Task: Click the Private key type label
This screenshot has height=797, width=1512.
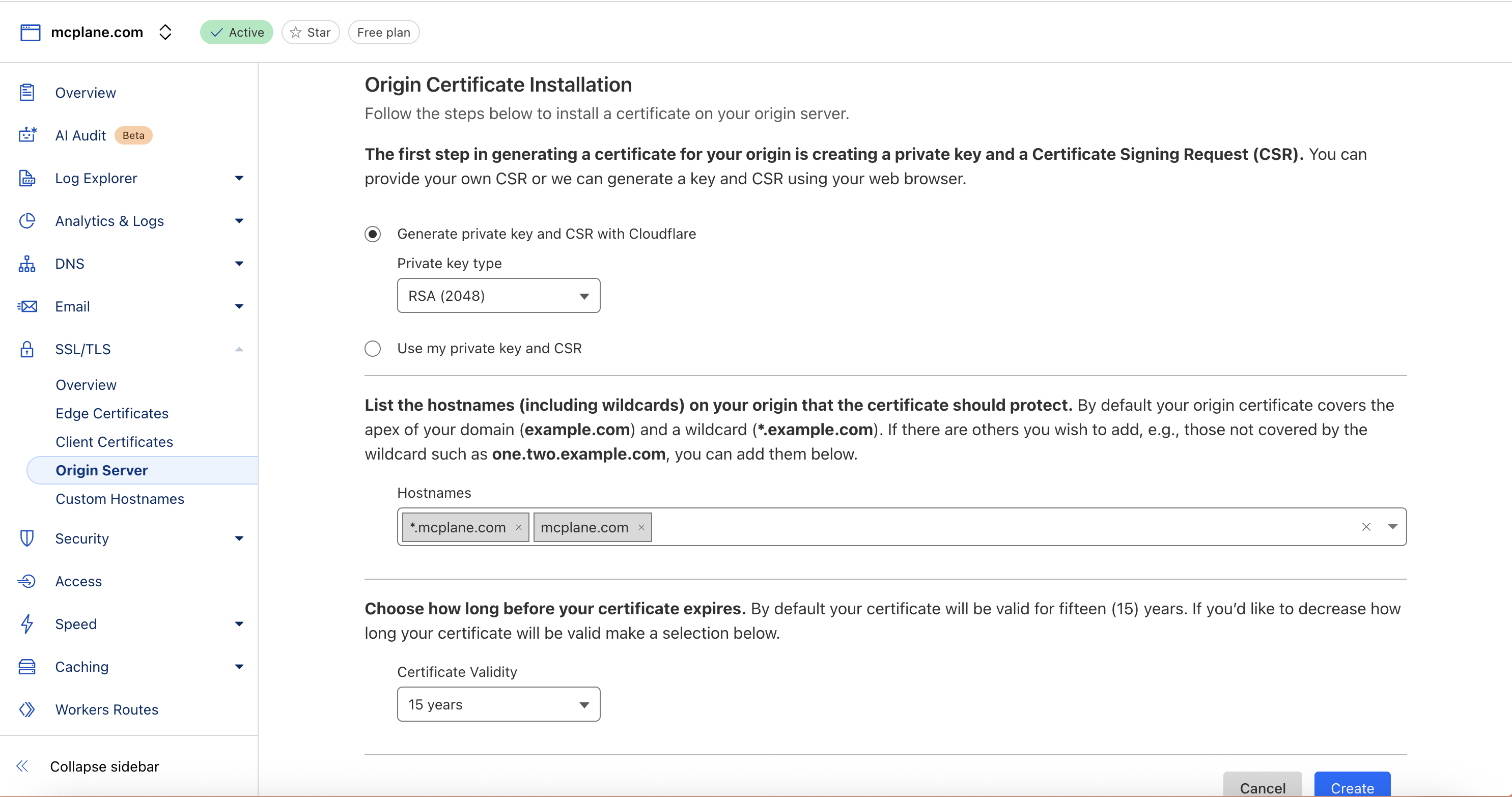Action: 450,264
